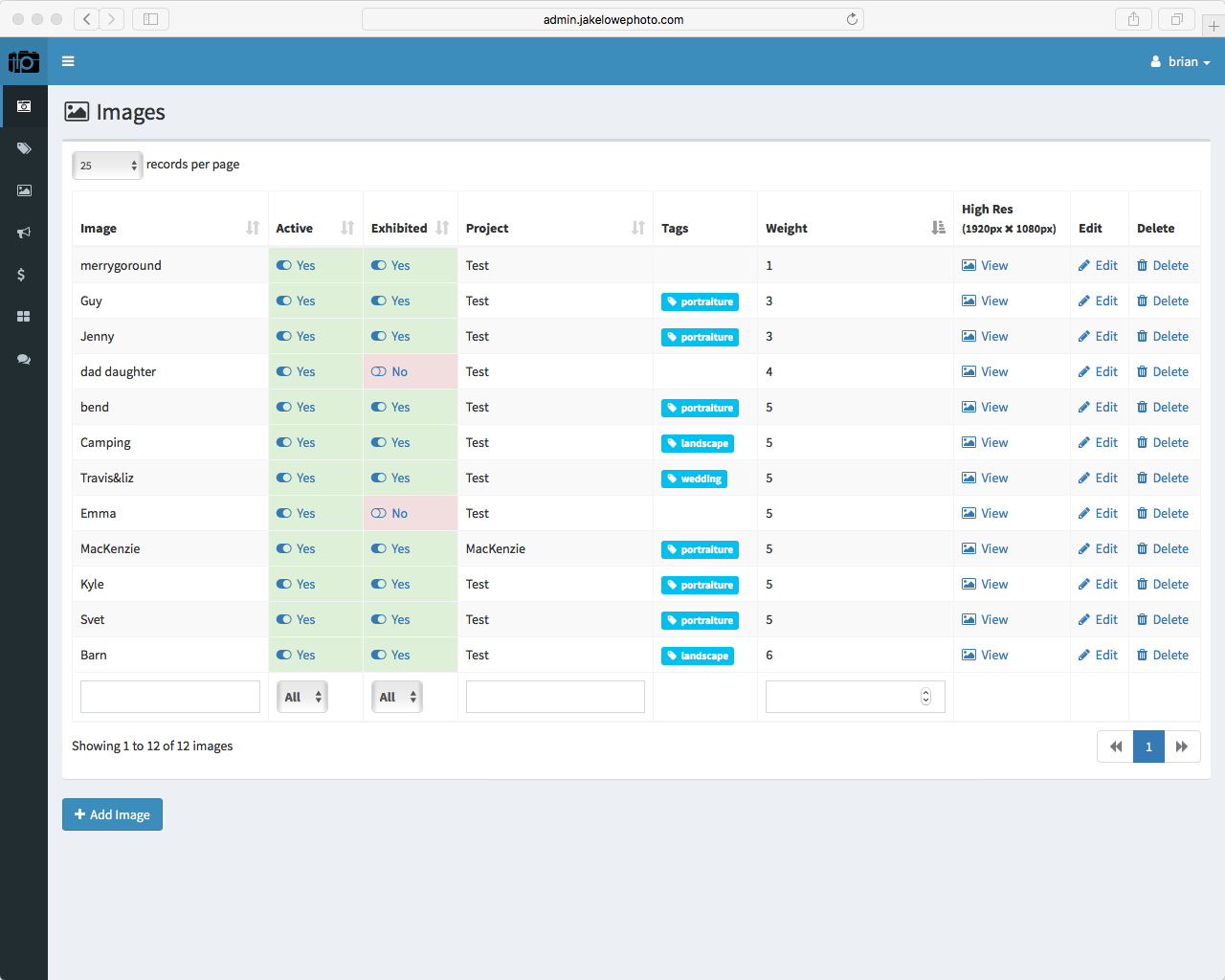Open the tags sidebar item

24,148
